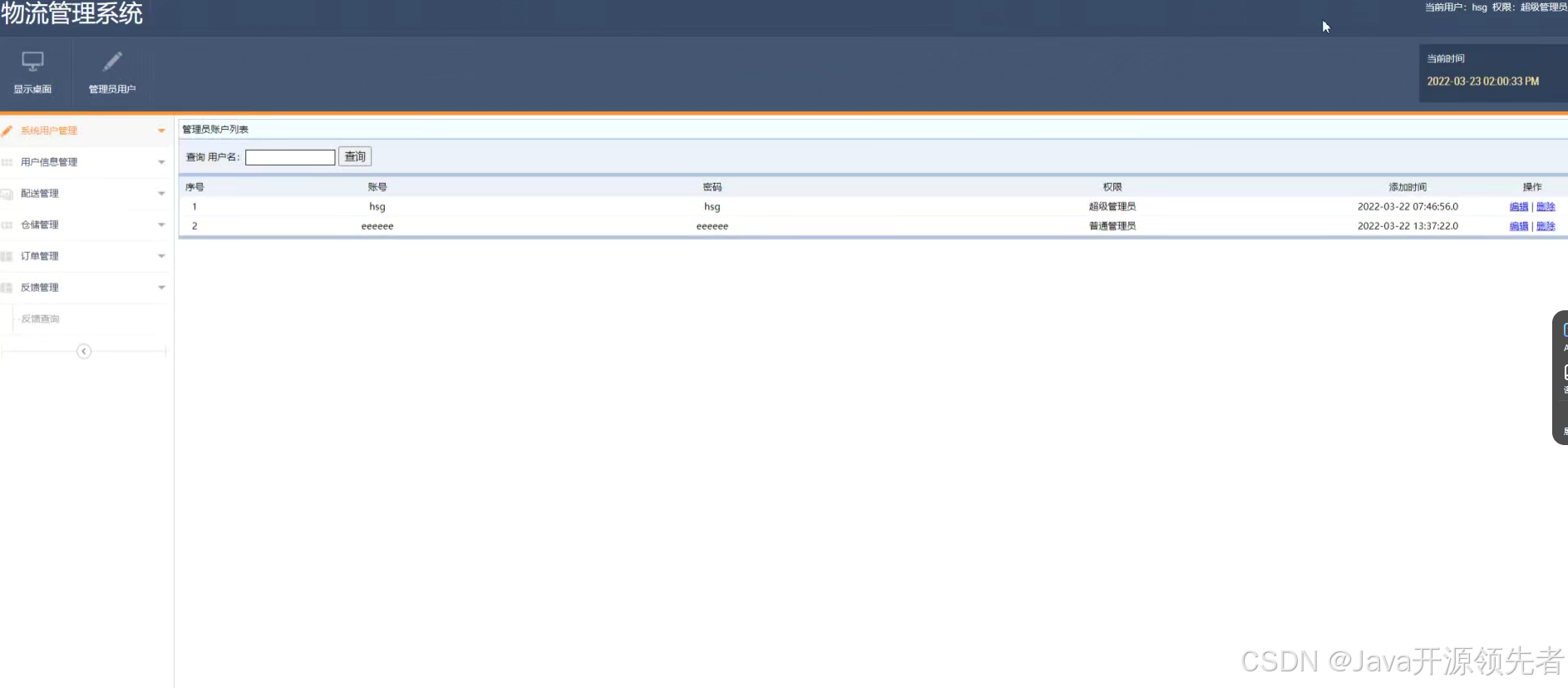Click the 密码 column header
The image size is (1568, 688).
click(713, 187)
